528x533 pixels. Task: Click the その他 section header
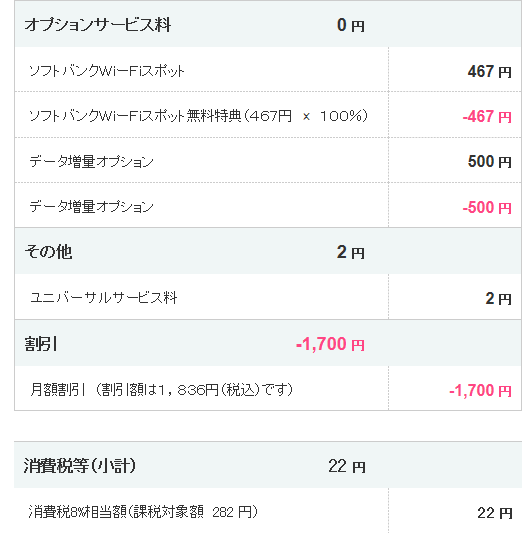pyautogui.click(x=48, y=252)
